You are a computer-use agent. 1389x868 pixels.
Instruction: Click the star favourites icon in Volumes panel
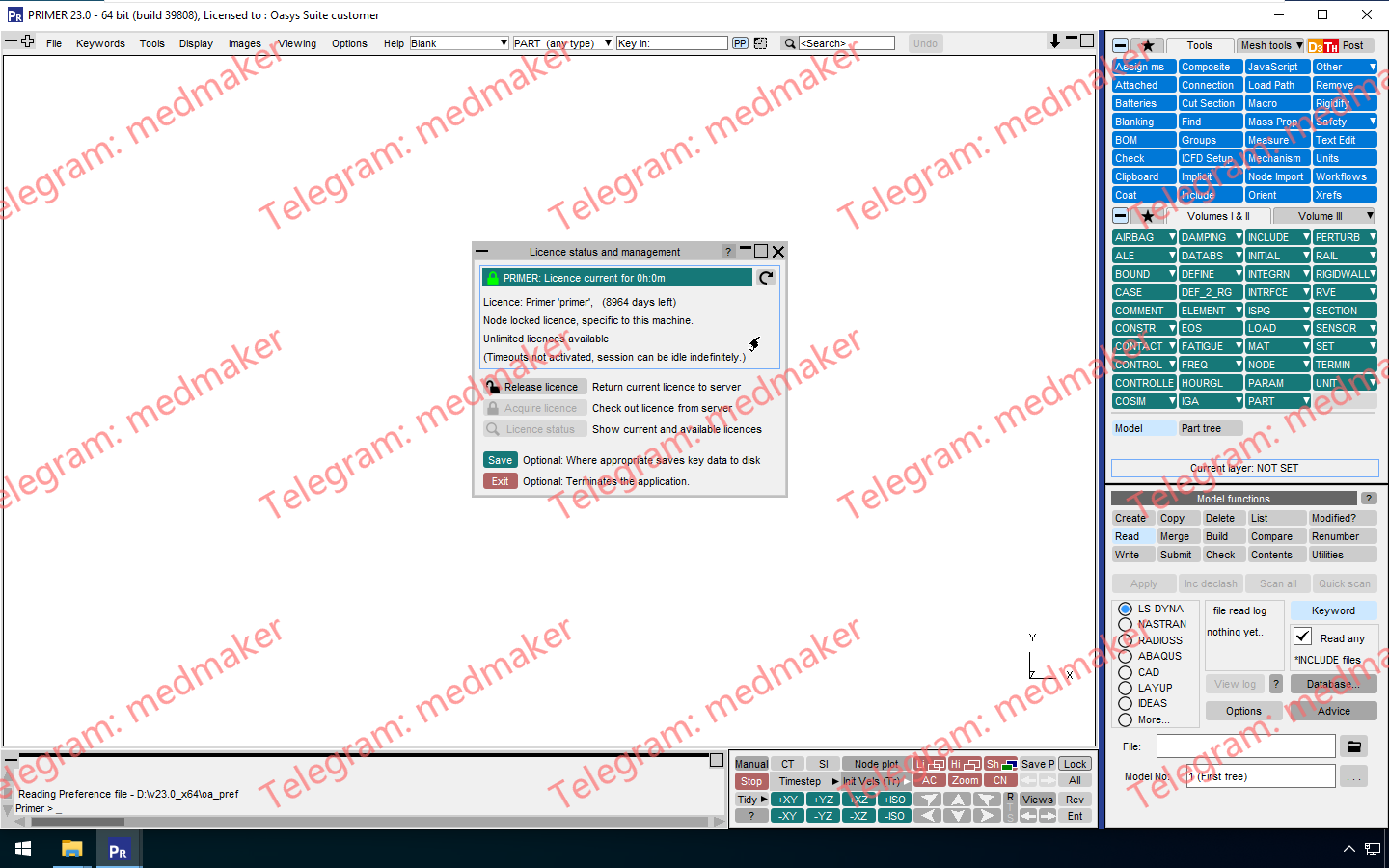click(x=1147, y=216)
